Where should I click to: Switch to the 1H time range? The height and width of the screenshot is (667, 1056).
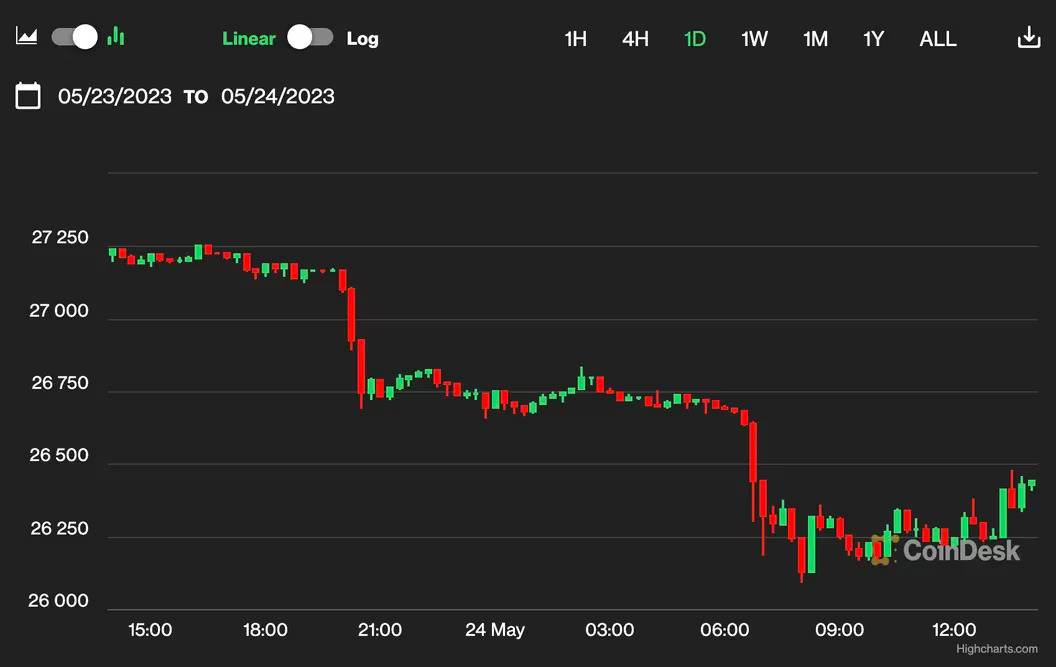coord(575,39)
